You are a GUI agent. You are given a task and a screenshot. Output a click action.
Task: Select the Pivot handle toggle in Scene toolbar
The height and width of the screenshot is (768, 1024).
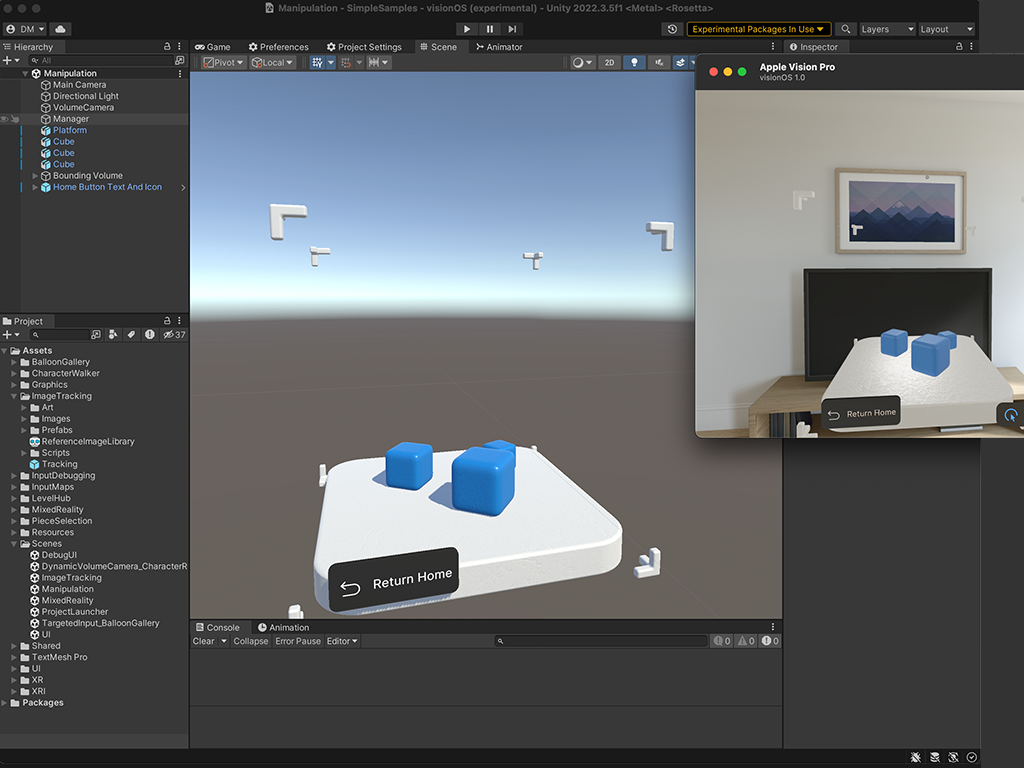click(219, 62)
